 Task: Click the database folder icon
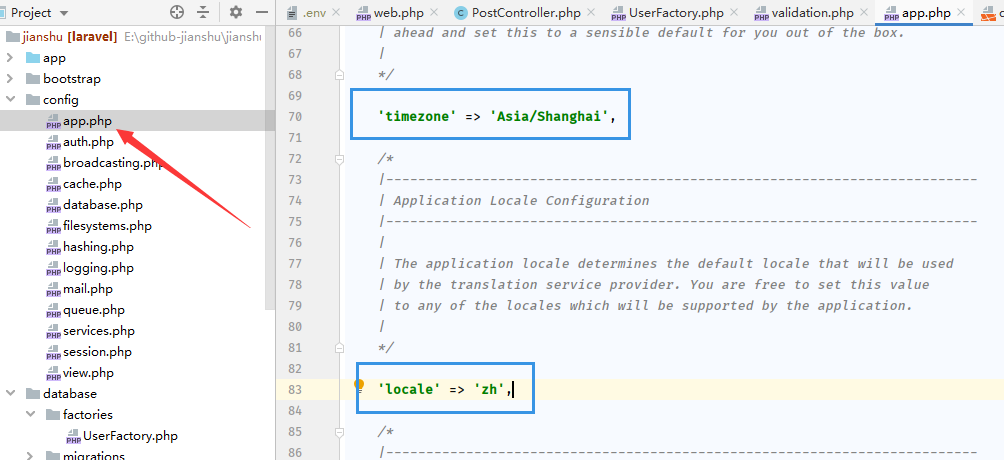pos(33,394)
